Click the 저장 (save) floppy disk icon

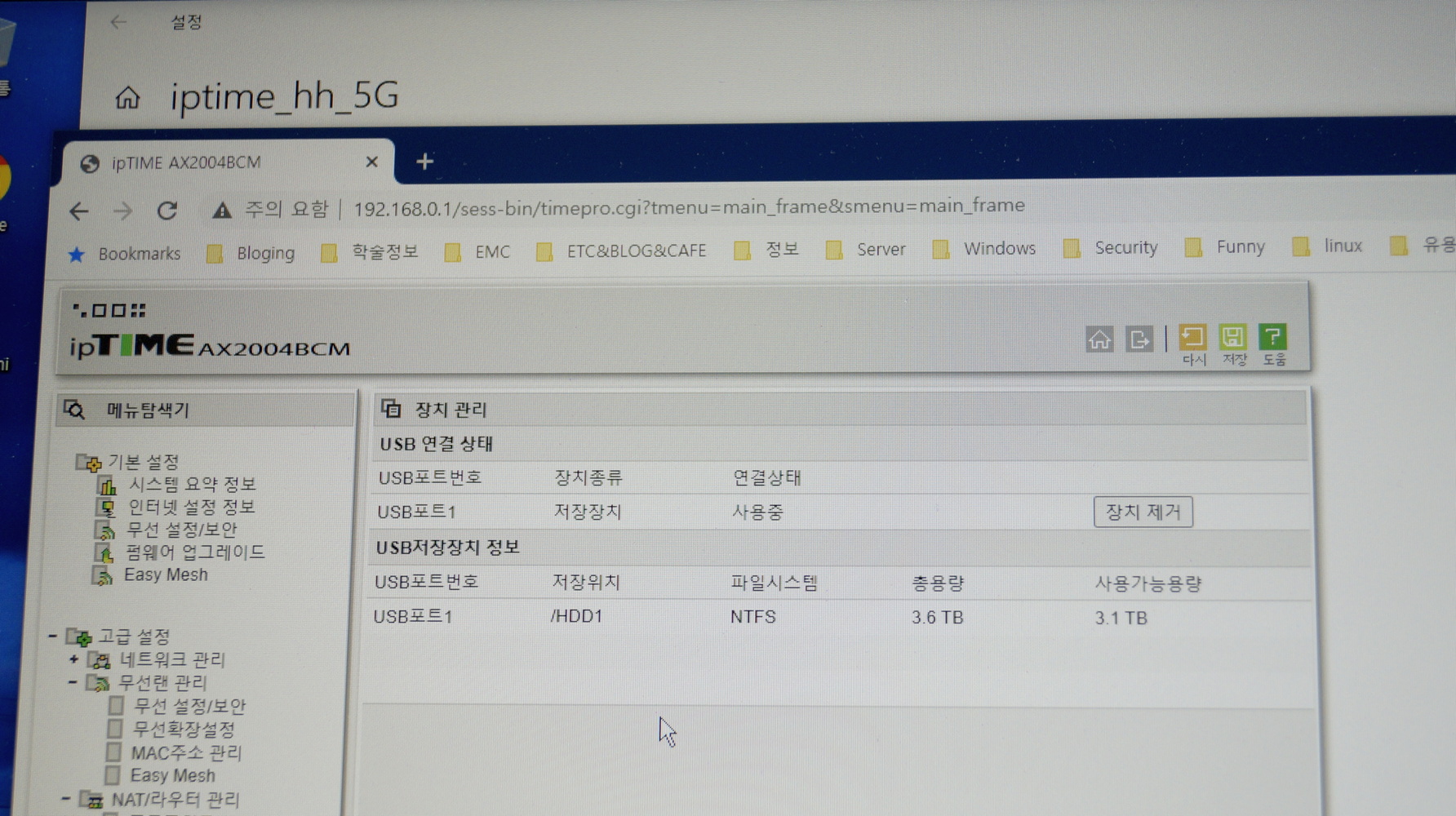(1232, 337)
